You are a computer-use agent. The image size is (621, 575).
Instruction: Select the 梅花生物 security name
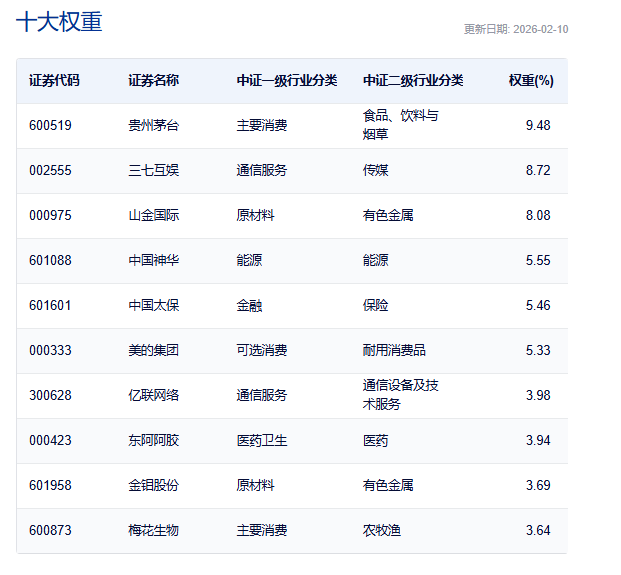coord(154,531)
